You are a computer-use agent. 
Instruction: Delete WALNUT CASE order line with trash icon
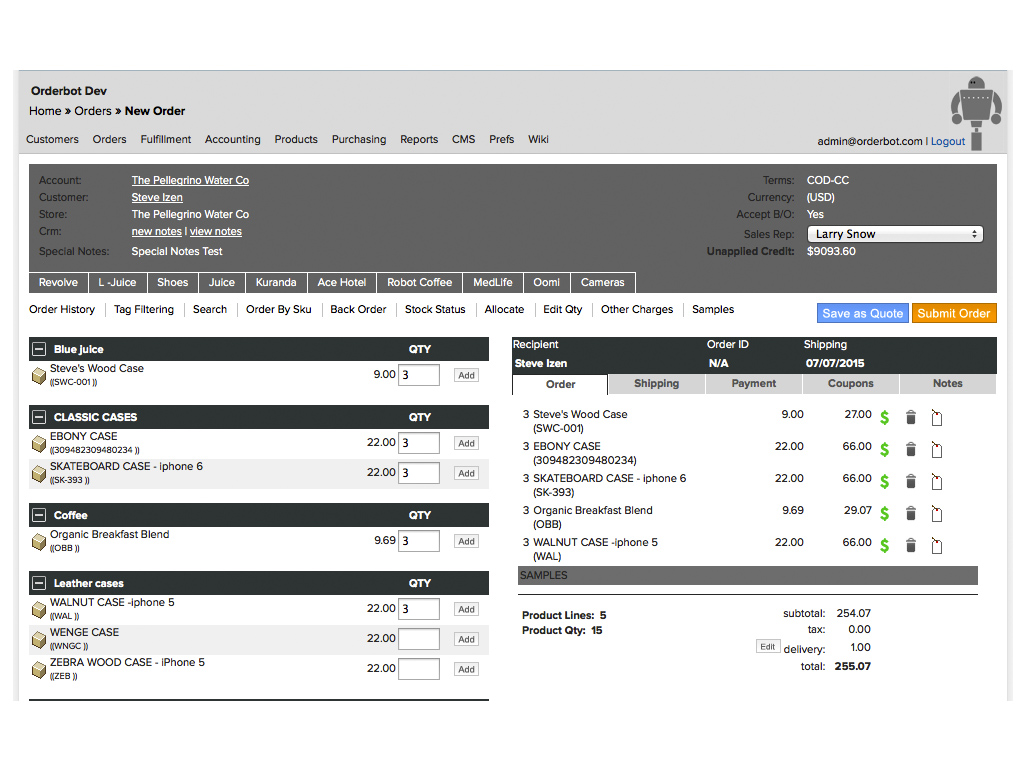tap(911, 545)
